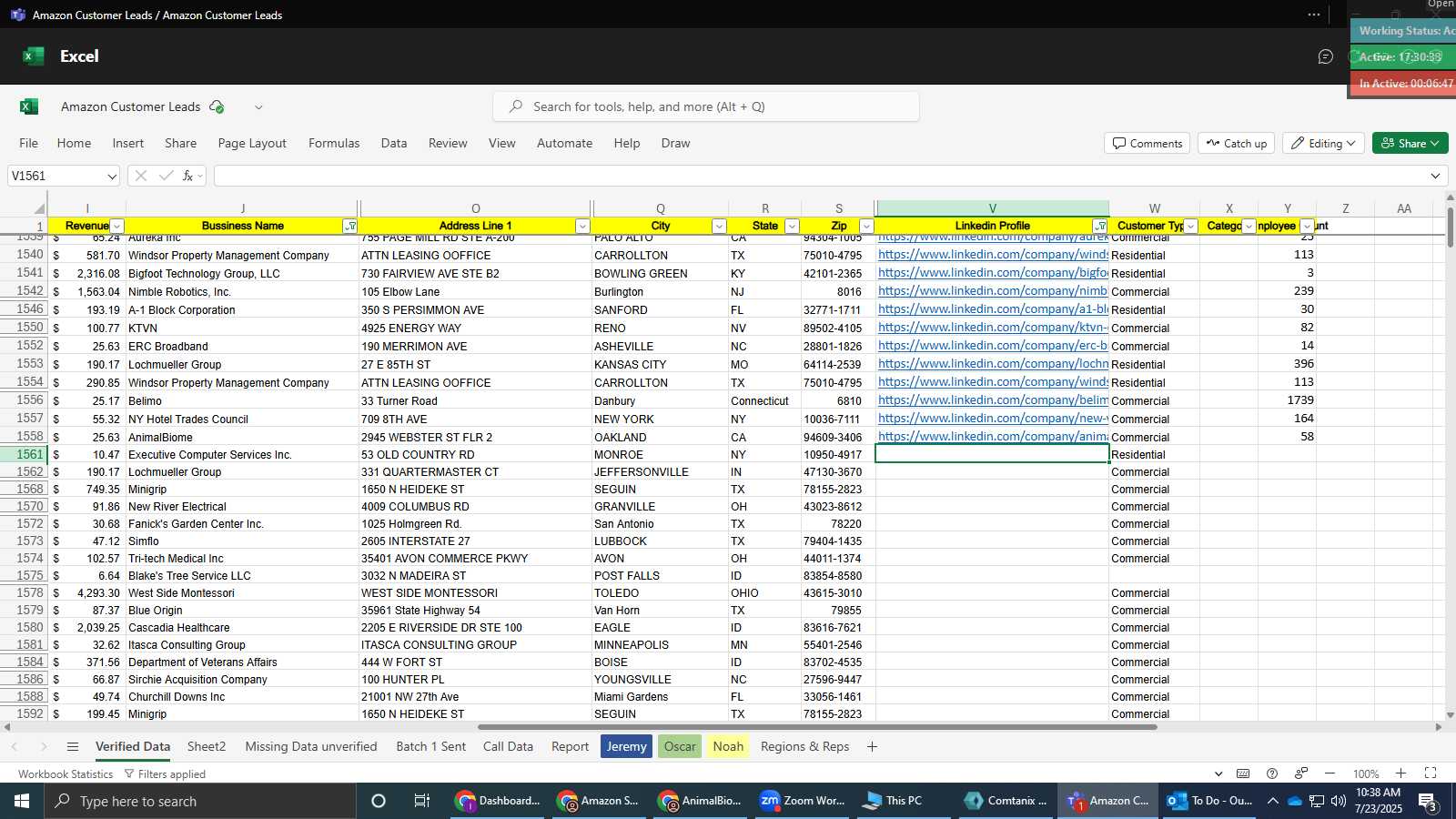Open Task View on the taskbar
Viewport: 1456px width, 819px height.
point(422,801)
